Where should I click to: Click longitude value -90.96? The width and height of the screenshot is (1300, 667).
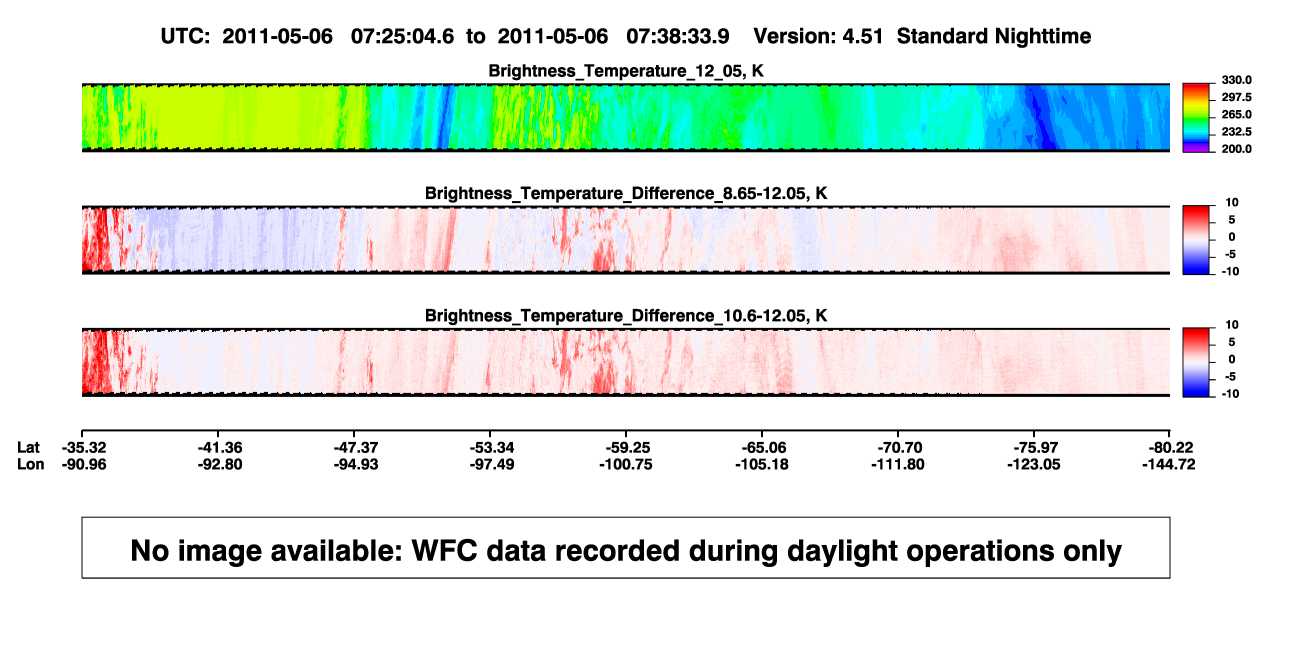[x=84, y=464]
